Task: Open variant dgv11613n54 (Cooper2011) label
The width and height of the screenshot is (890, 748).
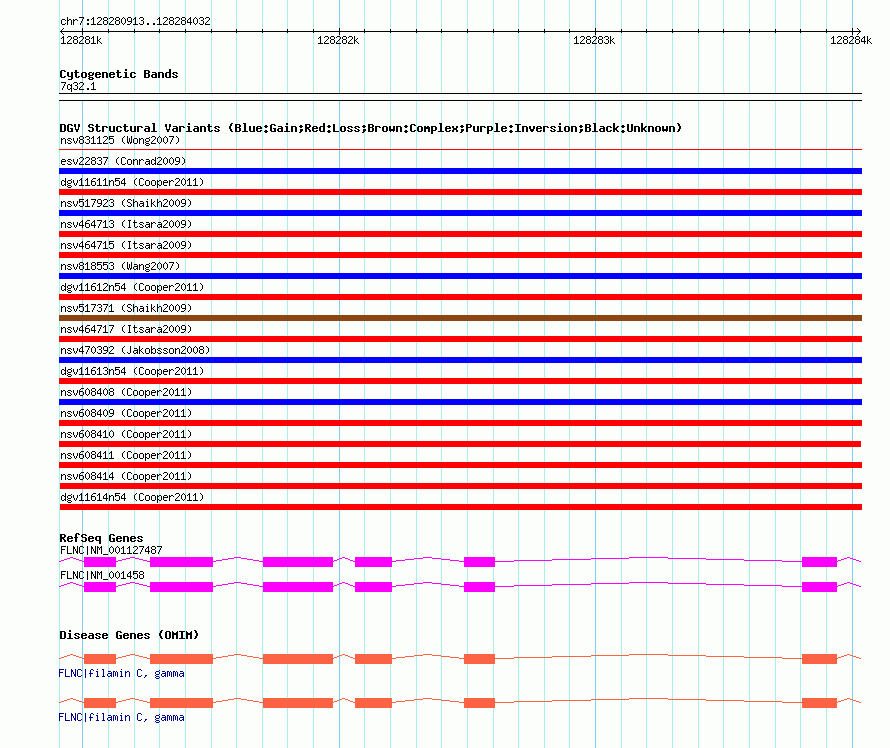Action: pos(132,371)
